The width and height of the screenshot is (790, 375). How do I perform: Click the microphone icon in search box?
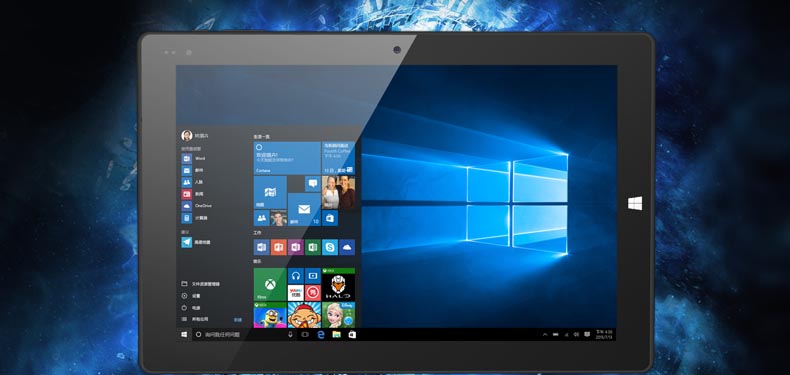(290, 334)
